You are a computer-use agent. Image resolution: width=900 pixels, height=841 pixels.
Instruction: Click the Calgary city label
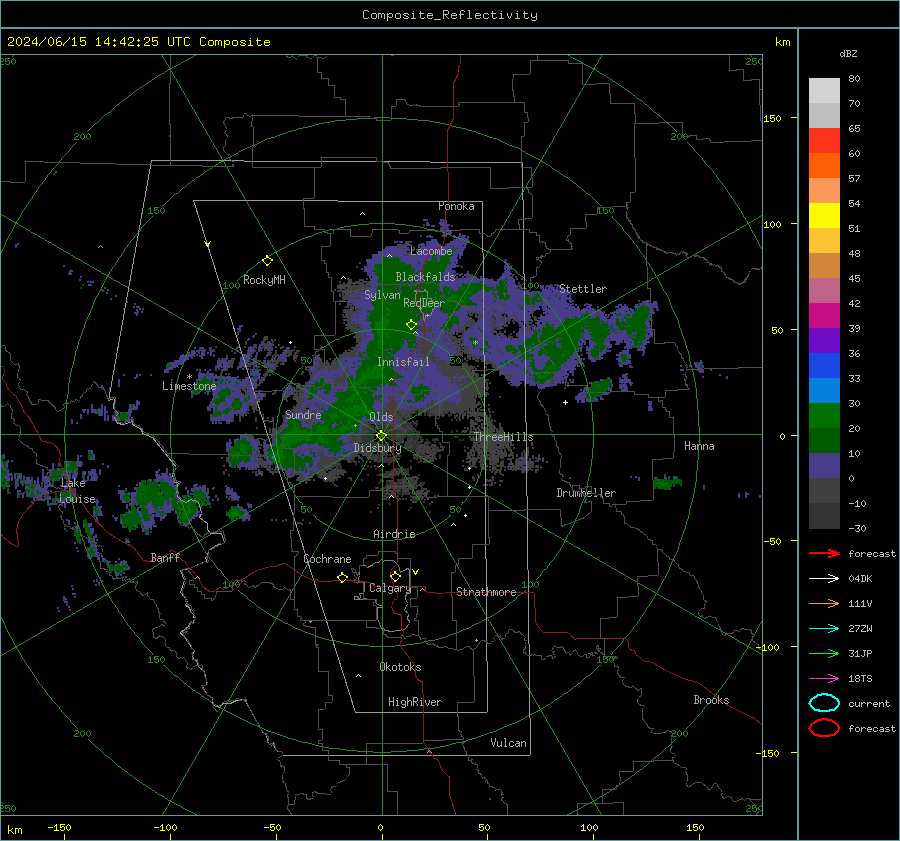(x=390, y=588)
